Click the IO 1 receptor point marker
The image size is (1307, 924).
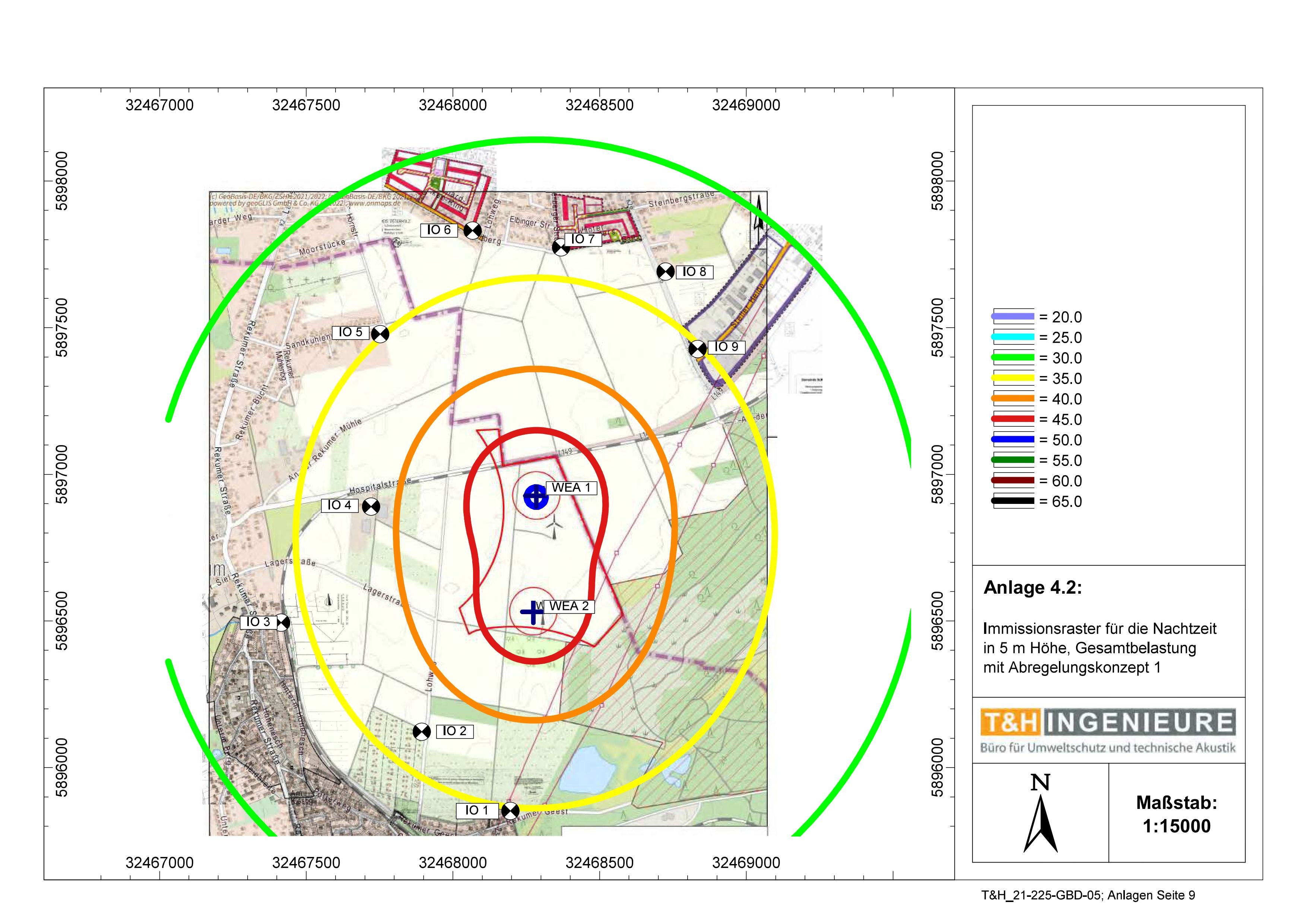pos(510,810)
